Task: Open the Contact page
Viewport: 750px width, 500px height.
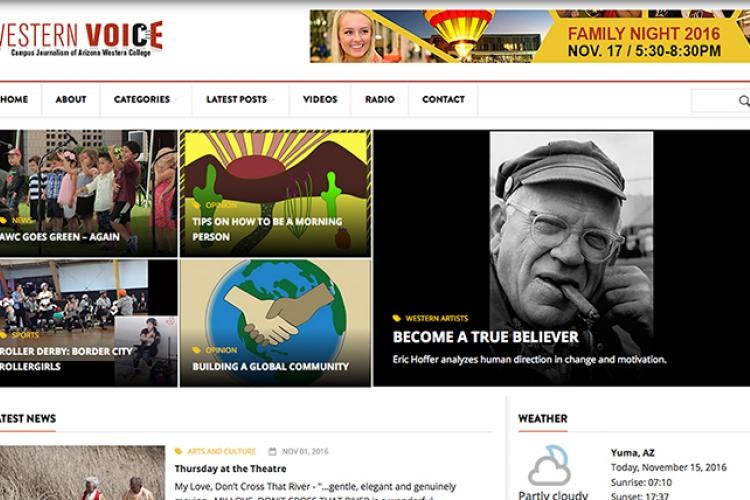Action: click(x=443, y=100)
